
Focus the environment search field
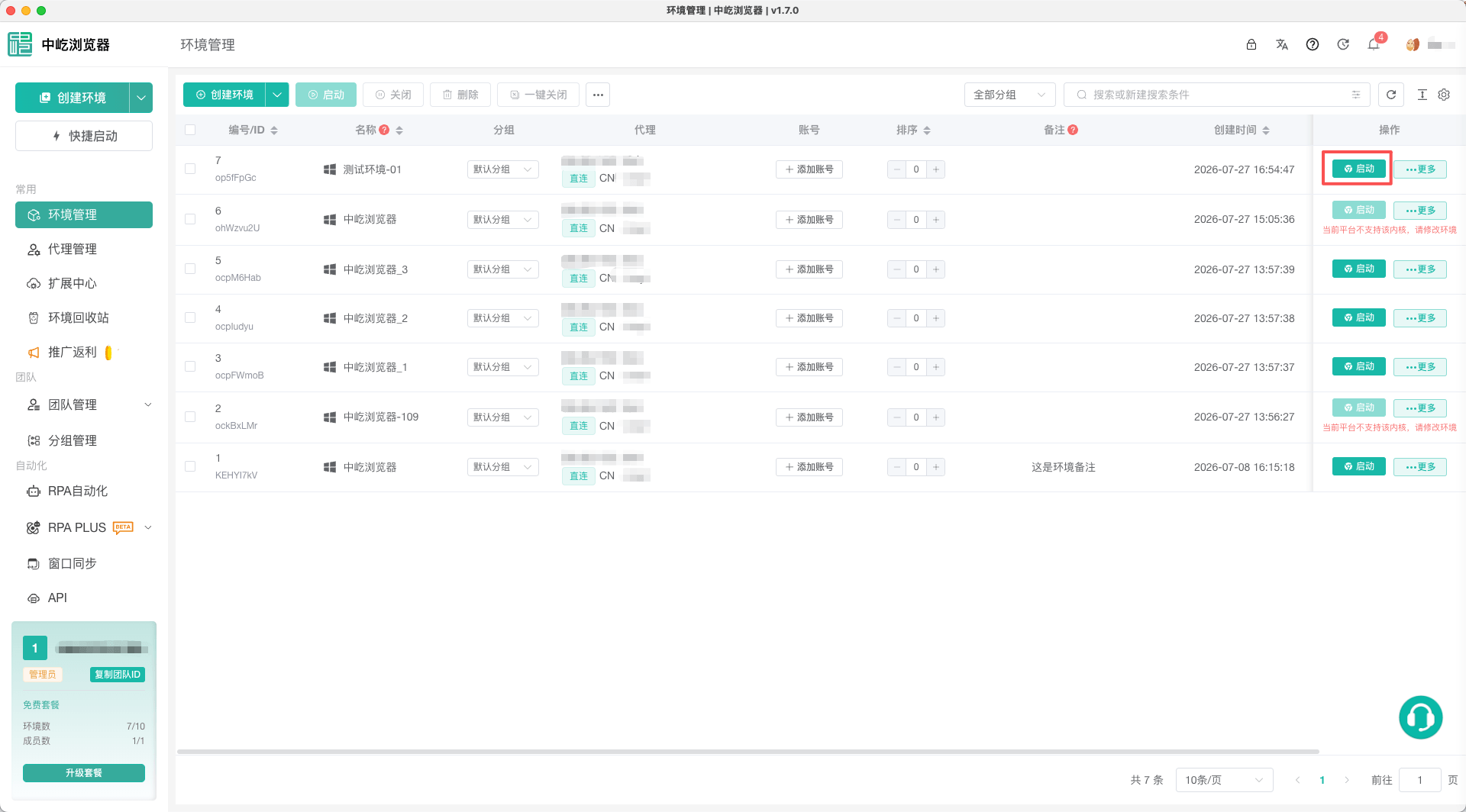[1217, 95]
